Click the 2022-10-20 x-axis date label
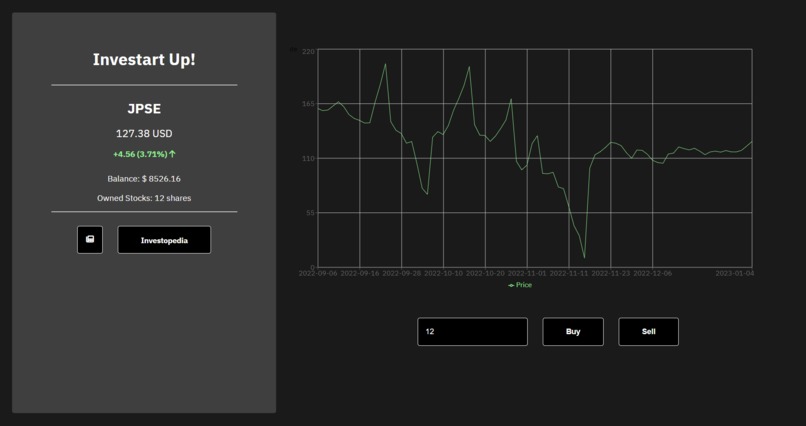The height and width of the screenshot is (426, 806). click(x=485, y=273)
